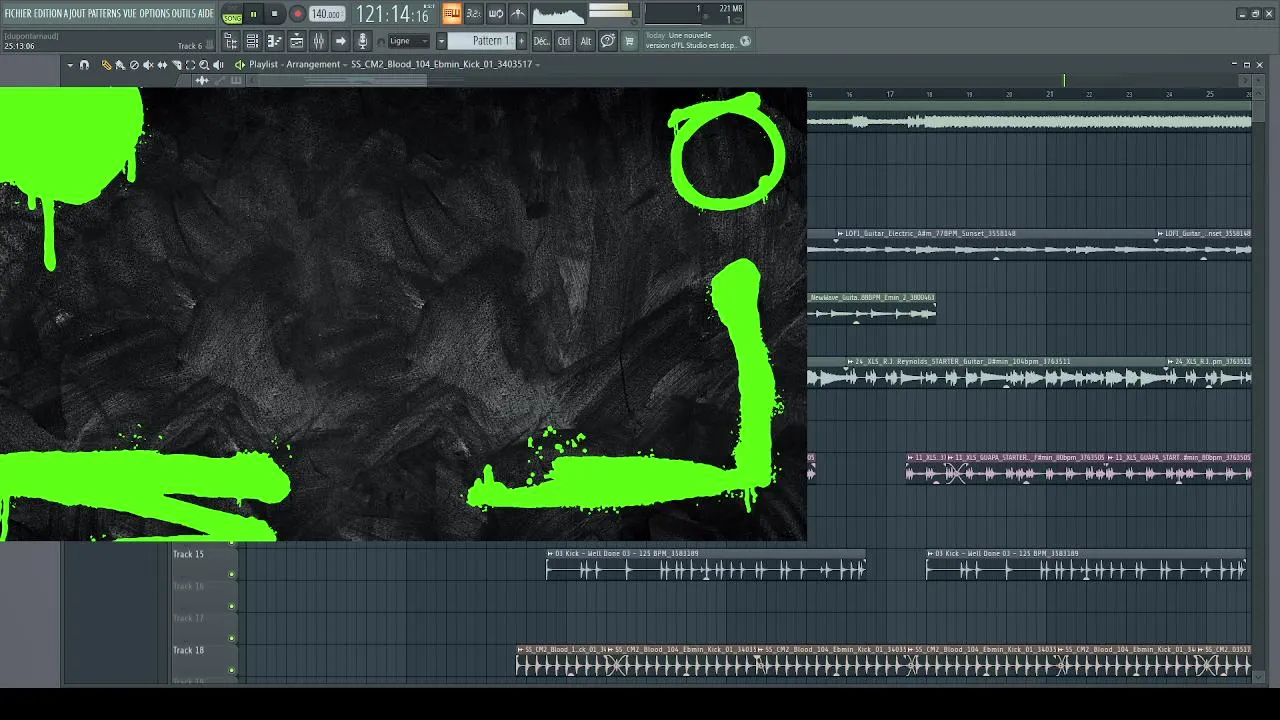This screenshot has height=720, width=1280.
Task: Click the globe icon in the news panel
Action: click(x=745, y=41)
